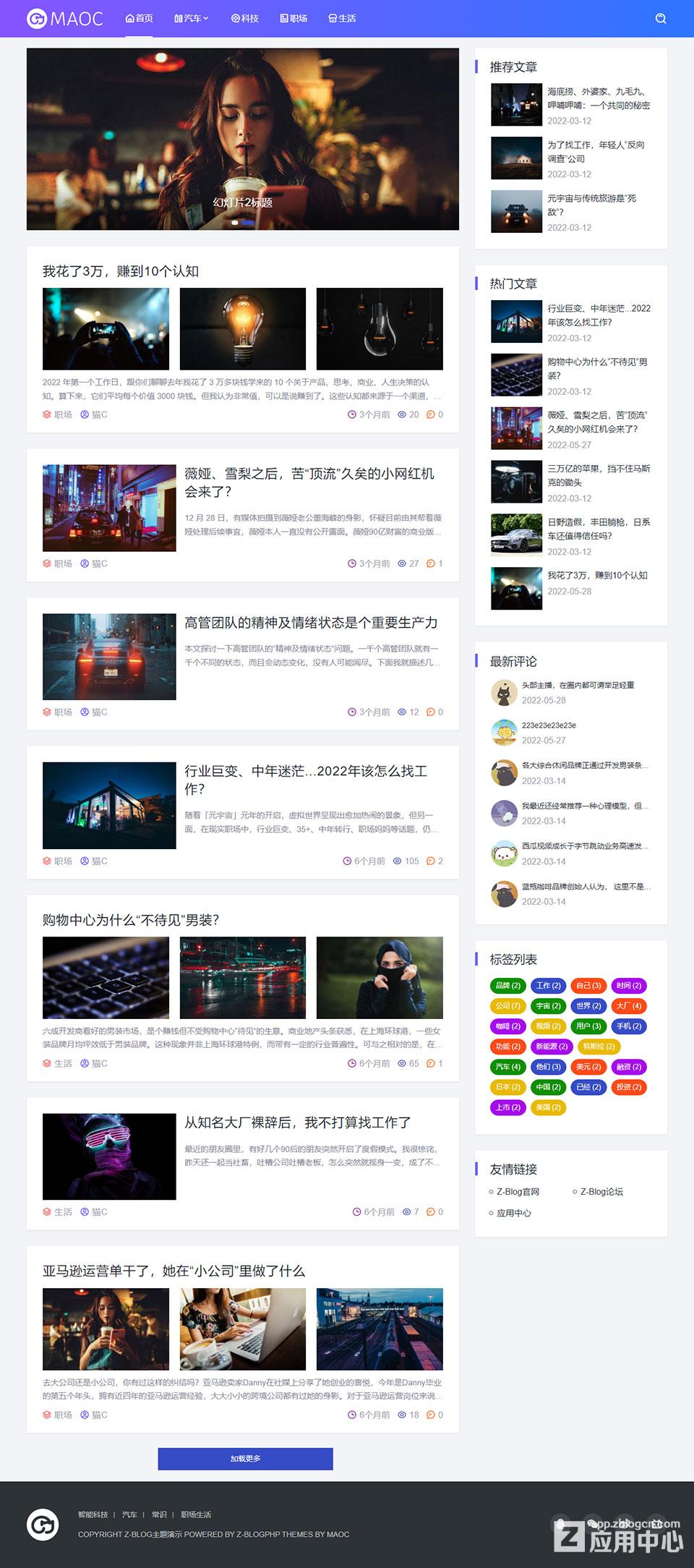The width and height of the screenshot is (694, 1568).
Task: Select tag 汽车 (4)
Action: pos(508,1067)
